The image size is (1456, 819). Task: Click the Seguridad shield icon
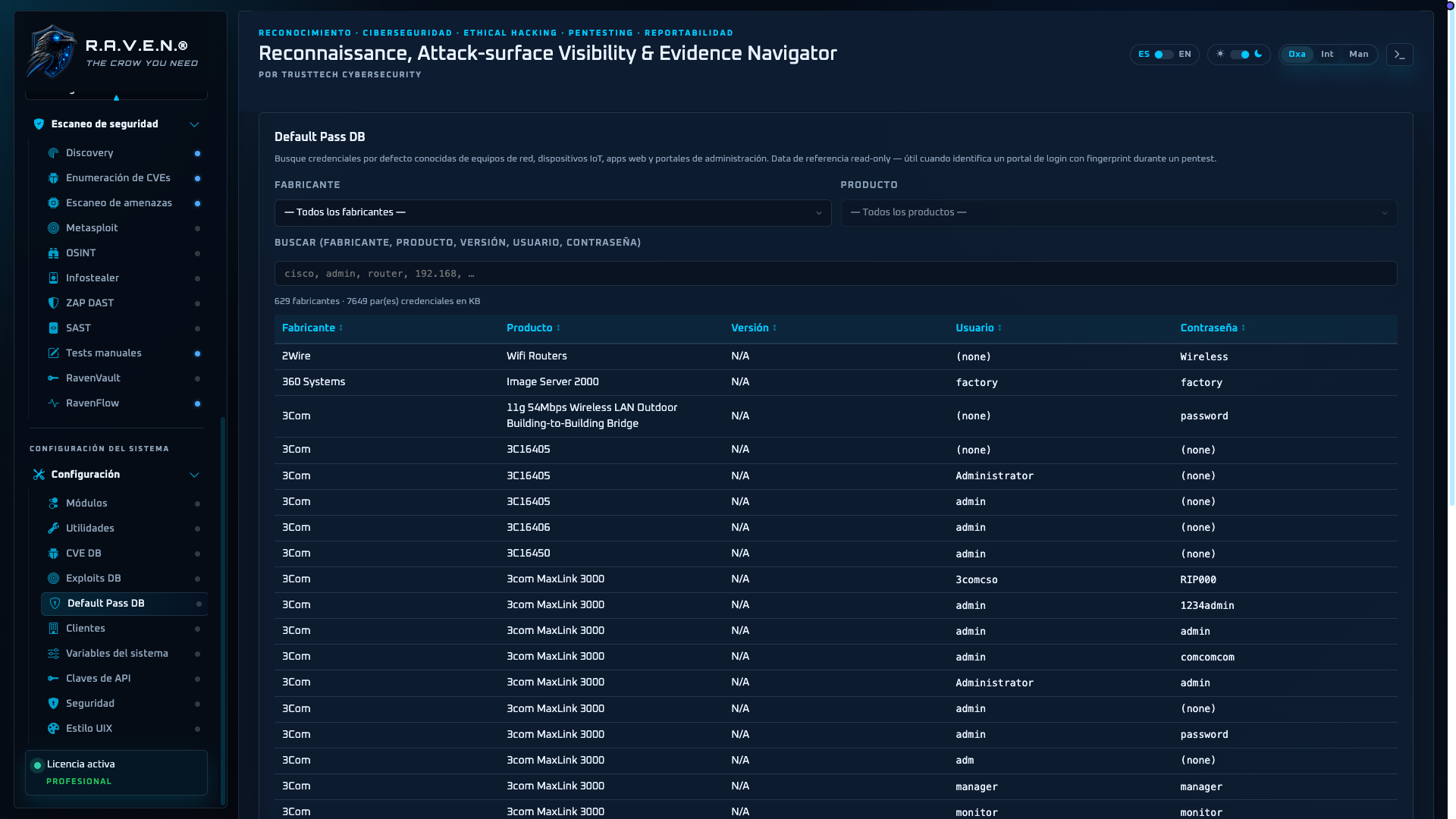click(53, 704)
